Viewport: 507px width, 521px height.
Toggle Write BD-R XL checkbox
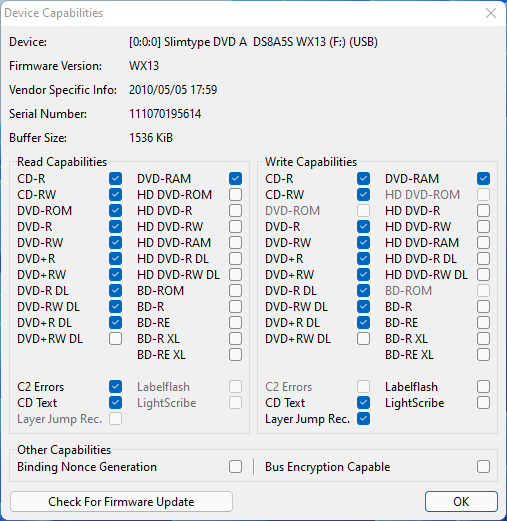[x=483, y=338]
